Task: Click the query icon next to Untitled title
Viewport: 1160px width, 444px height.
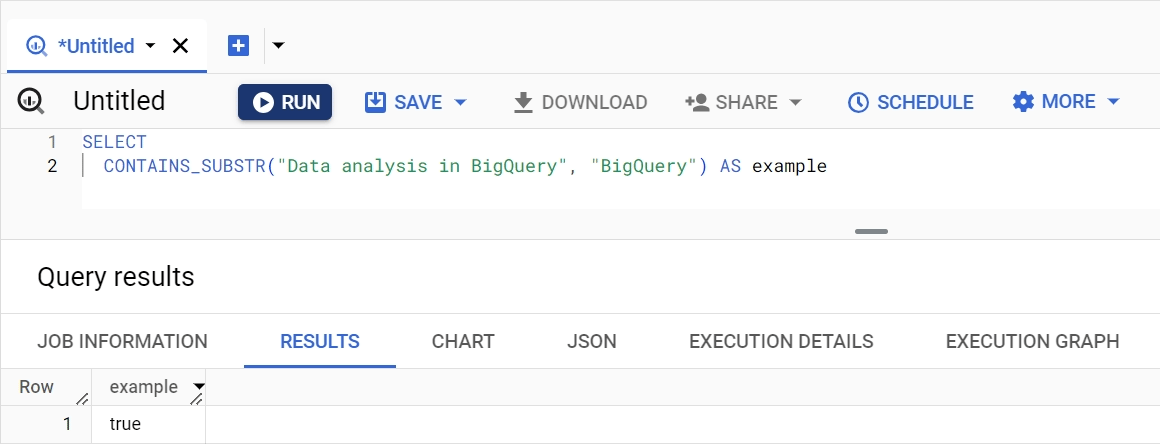Action: (x=31, y=101)
